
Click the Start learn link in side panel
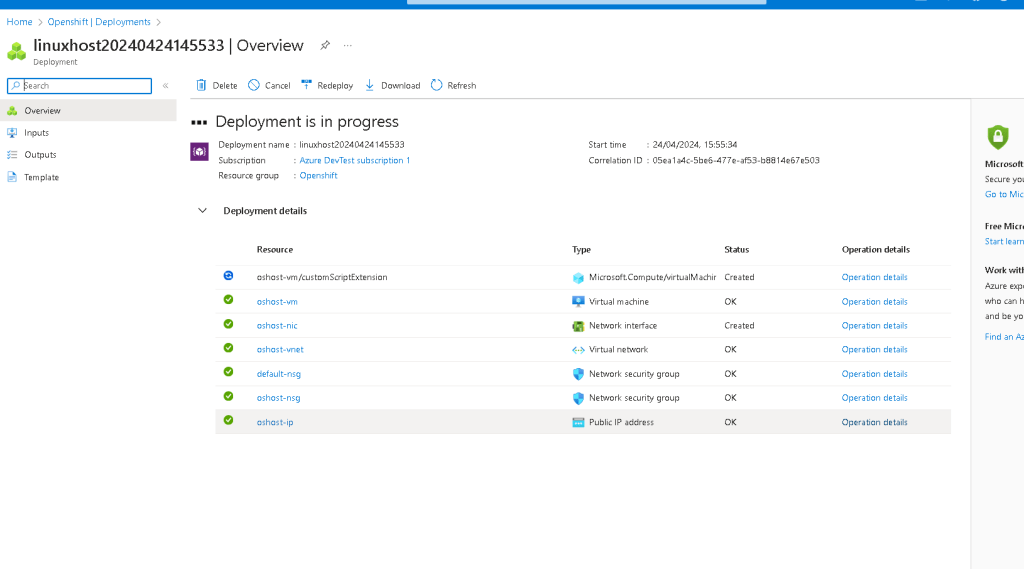[1004, 241]
